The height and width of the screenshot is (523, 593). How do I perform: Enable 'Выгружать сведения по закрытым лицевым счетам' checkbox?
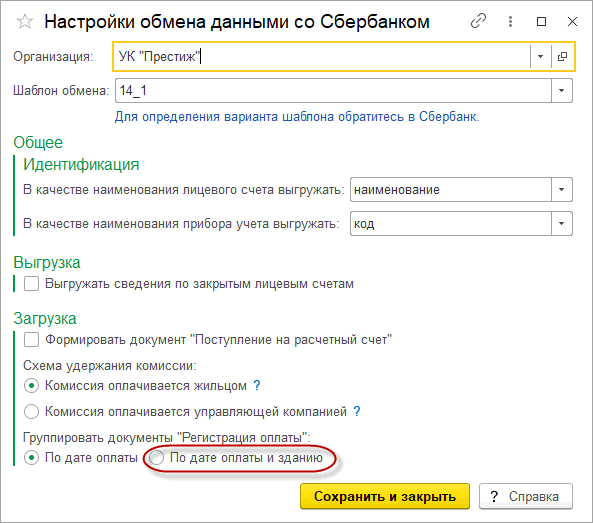pyautogui.click(x=31, y=284)
